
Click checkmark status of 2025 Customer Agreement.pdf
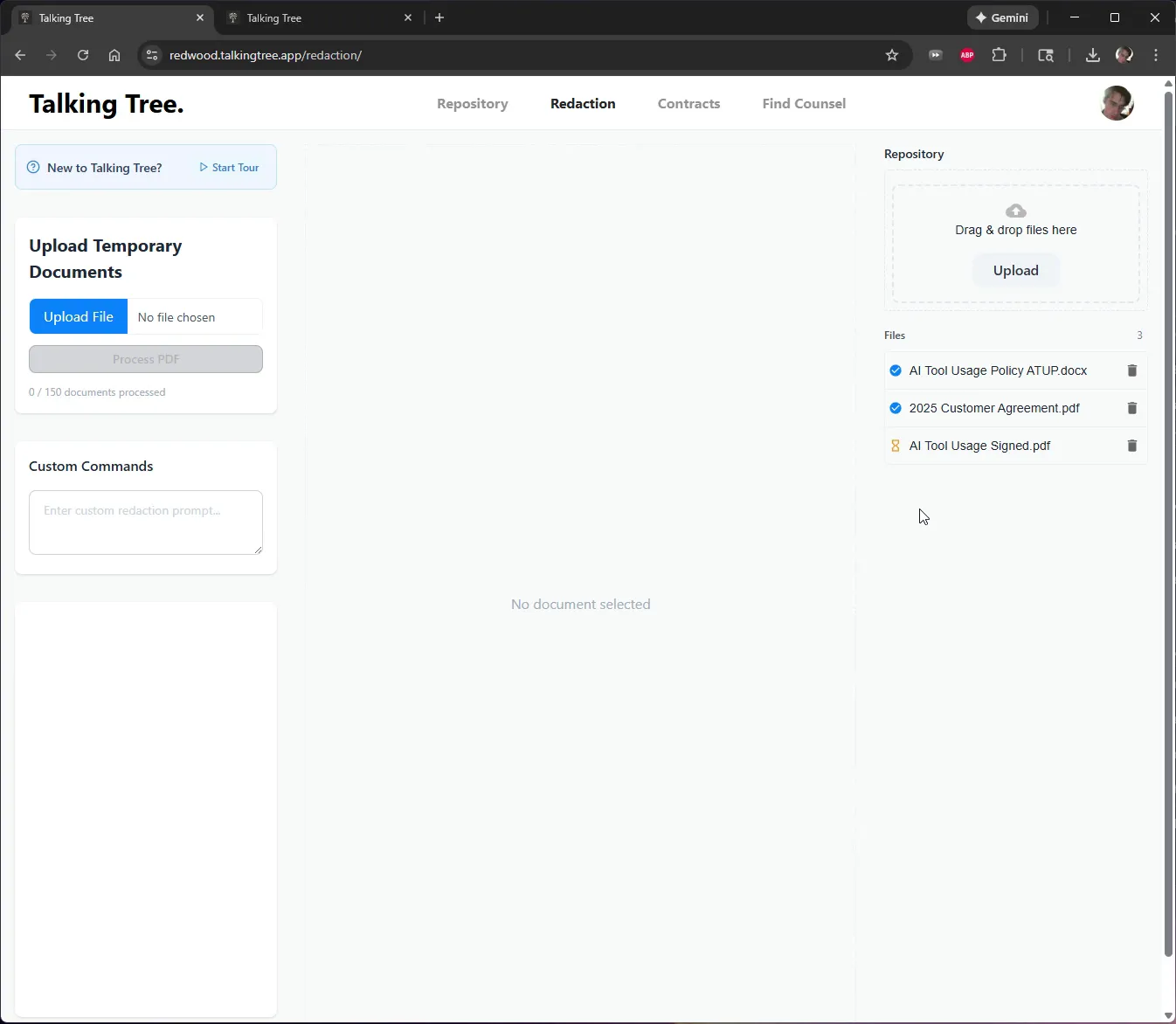[896, 408]
